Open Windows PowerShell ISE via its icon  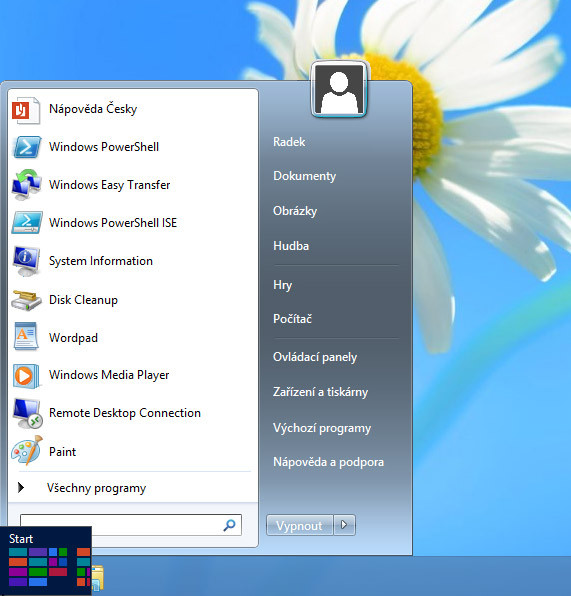(x=27, y=223)
